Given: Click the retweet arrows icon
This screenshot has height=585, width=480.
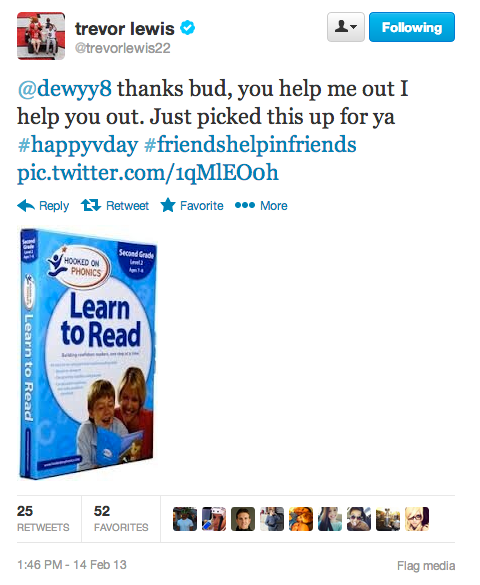Looking at the screenshot, I should [x=91, y=205].
